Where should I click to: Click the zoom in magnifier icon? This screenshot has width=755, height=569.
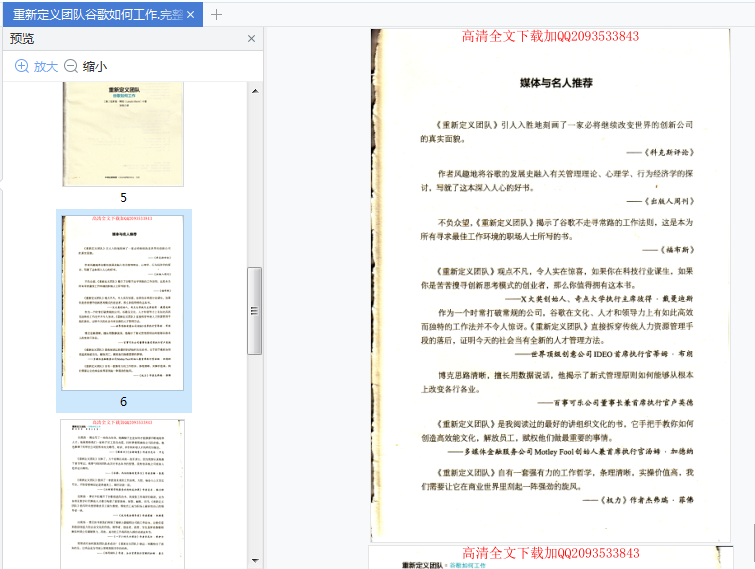pyautogui.click(x=22, y=66)
